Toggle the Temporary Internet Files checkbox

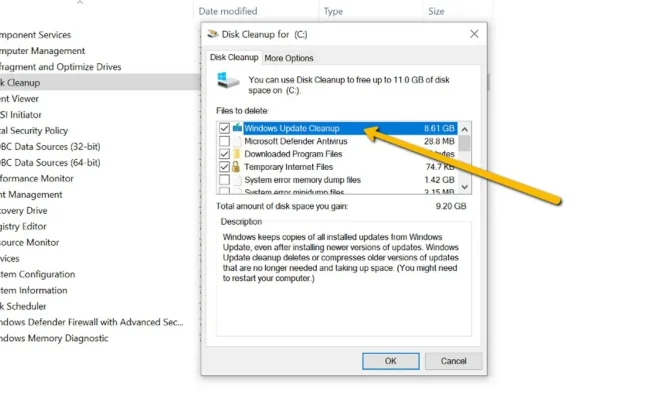coord(224,167)
